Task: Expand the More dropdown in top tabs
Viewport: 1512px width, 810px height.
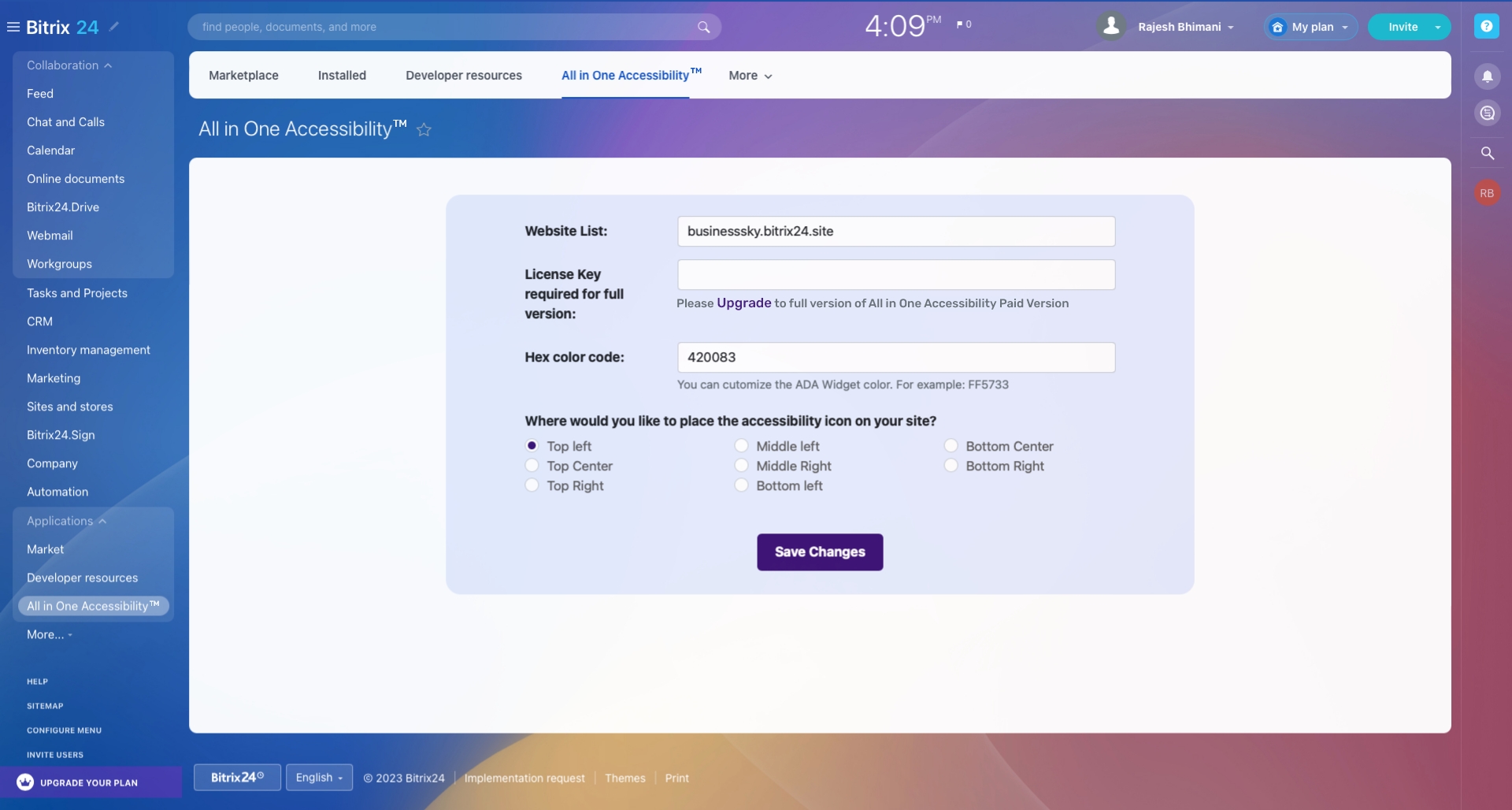Action: click(x=750, y=76)
